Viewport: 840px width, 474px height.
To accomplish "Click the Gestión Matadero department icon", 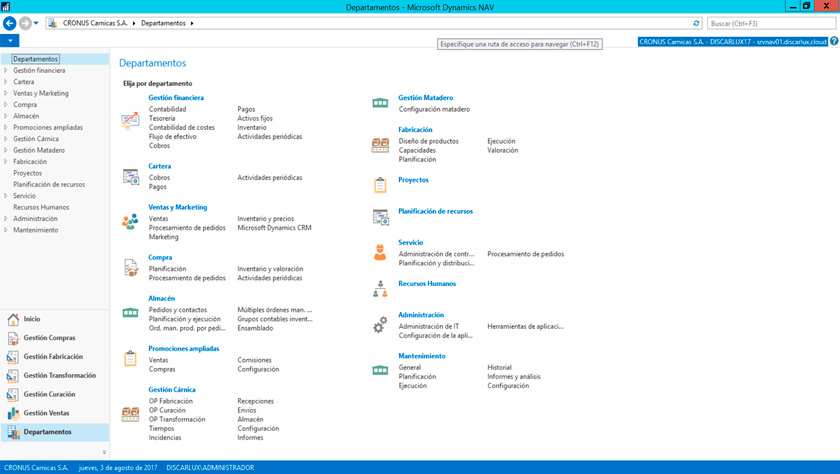I will click(x=380, y=103).
